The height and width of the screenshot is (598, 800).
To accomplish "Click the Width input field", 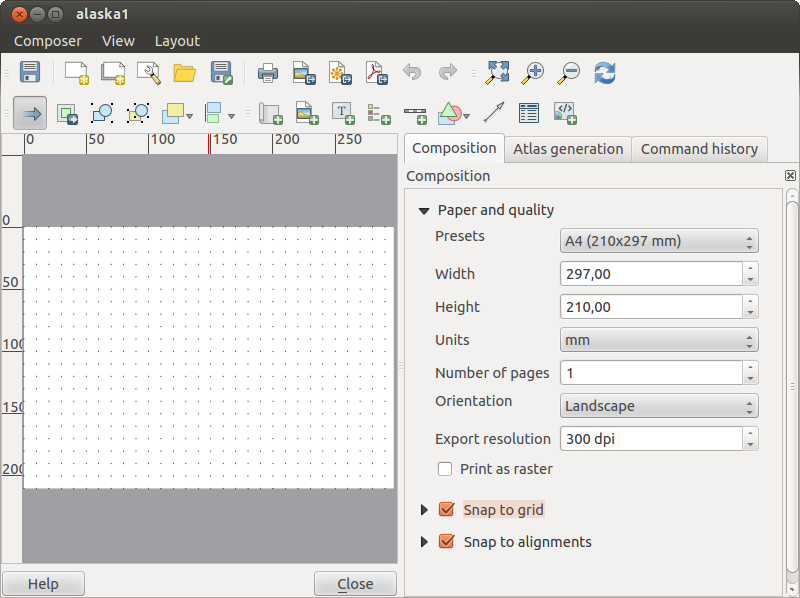I will tap(651, 274).
